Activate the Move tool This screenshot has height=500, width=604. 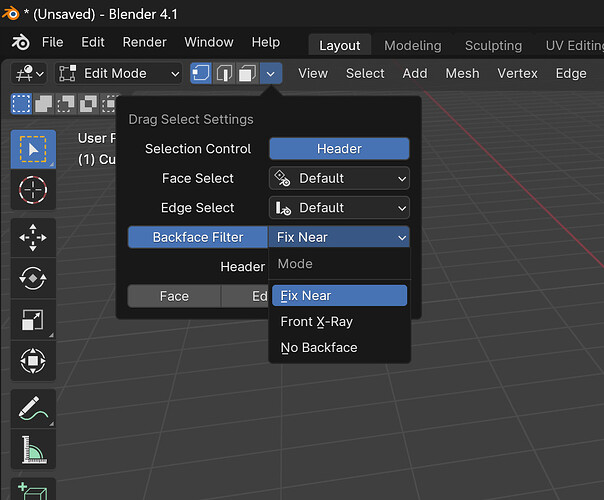pyautogui.click(x=33, y=237)
